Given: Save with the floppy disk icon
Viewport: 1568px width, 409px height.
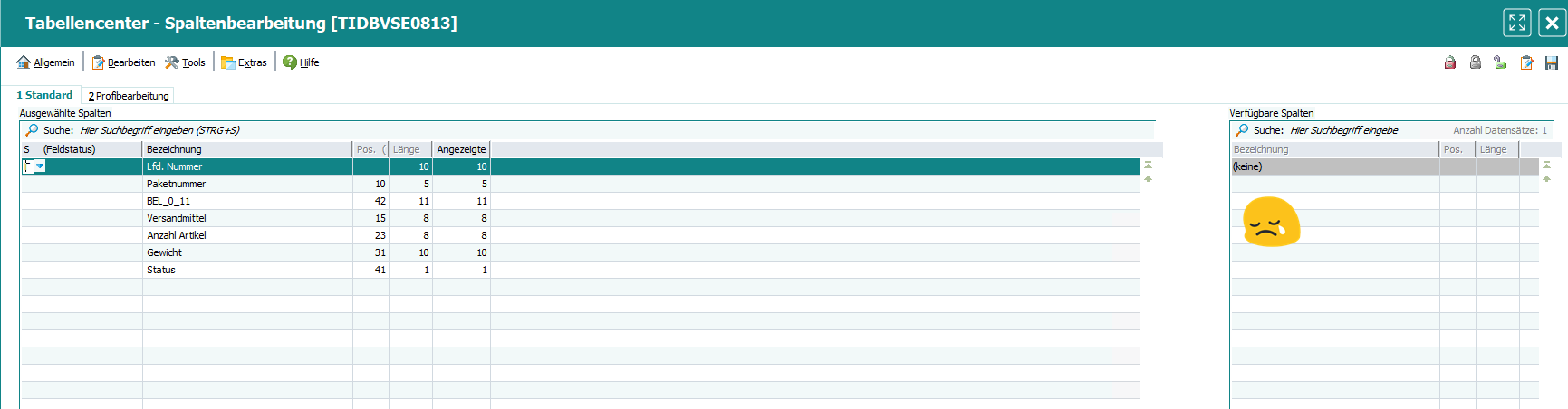Looking at the screenshot, I should click(x=1552, y=62).
